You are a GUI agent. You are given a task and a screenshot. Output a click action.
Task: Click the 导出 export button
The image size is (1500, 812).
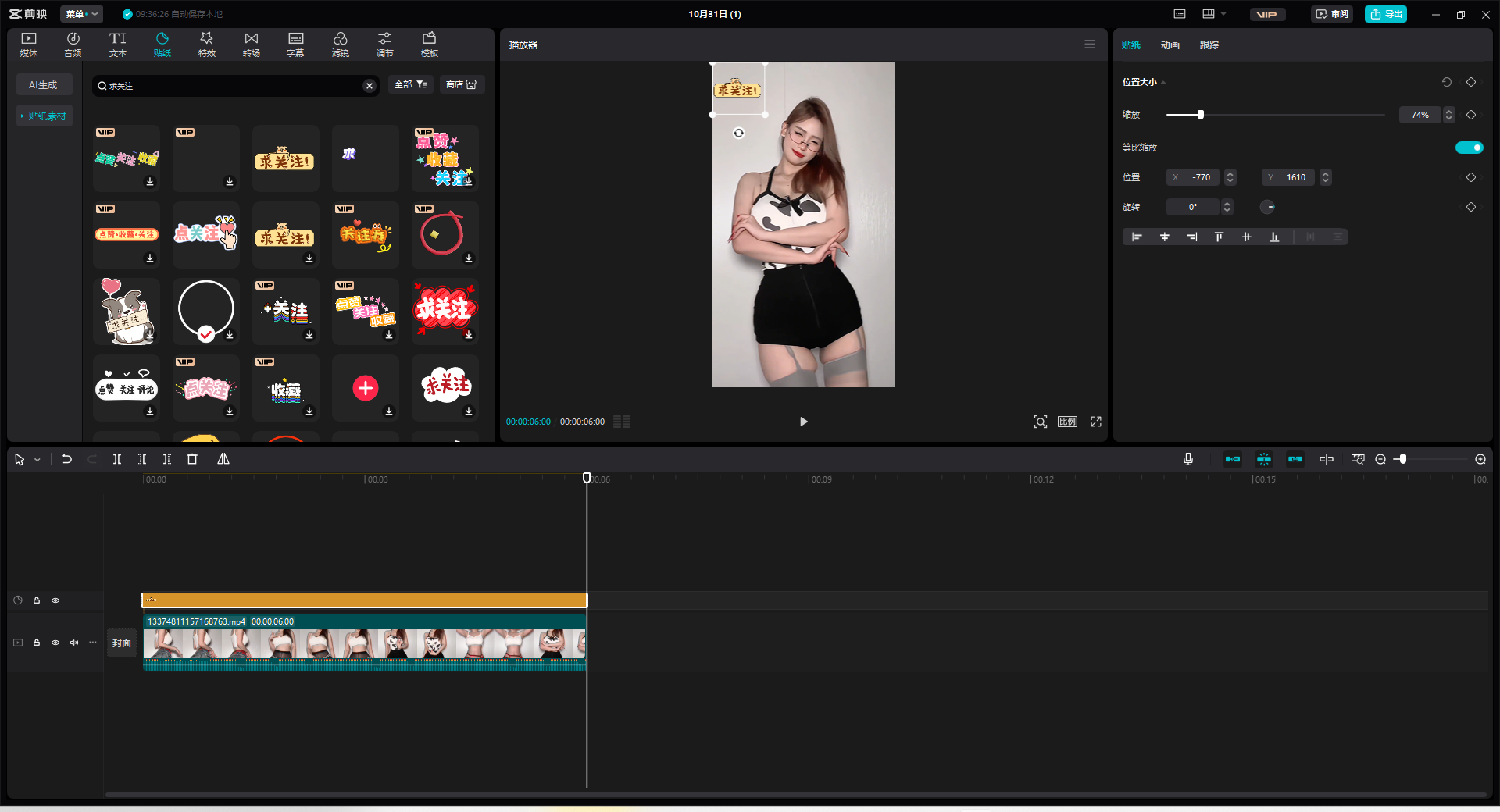click(1385, 14)
